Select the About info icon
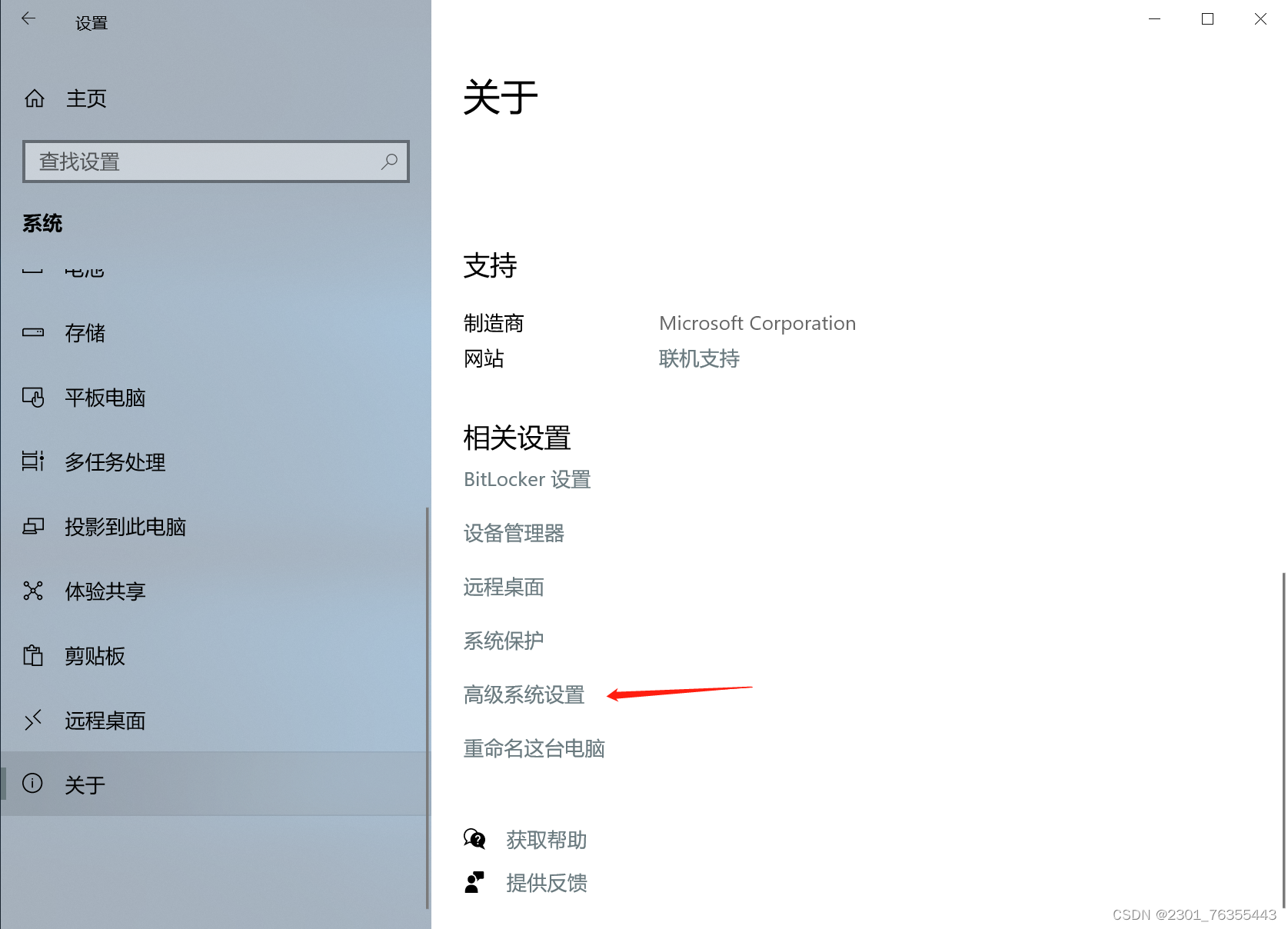This screenshot has width=1288, height=929. [x=32, y=784]
